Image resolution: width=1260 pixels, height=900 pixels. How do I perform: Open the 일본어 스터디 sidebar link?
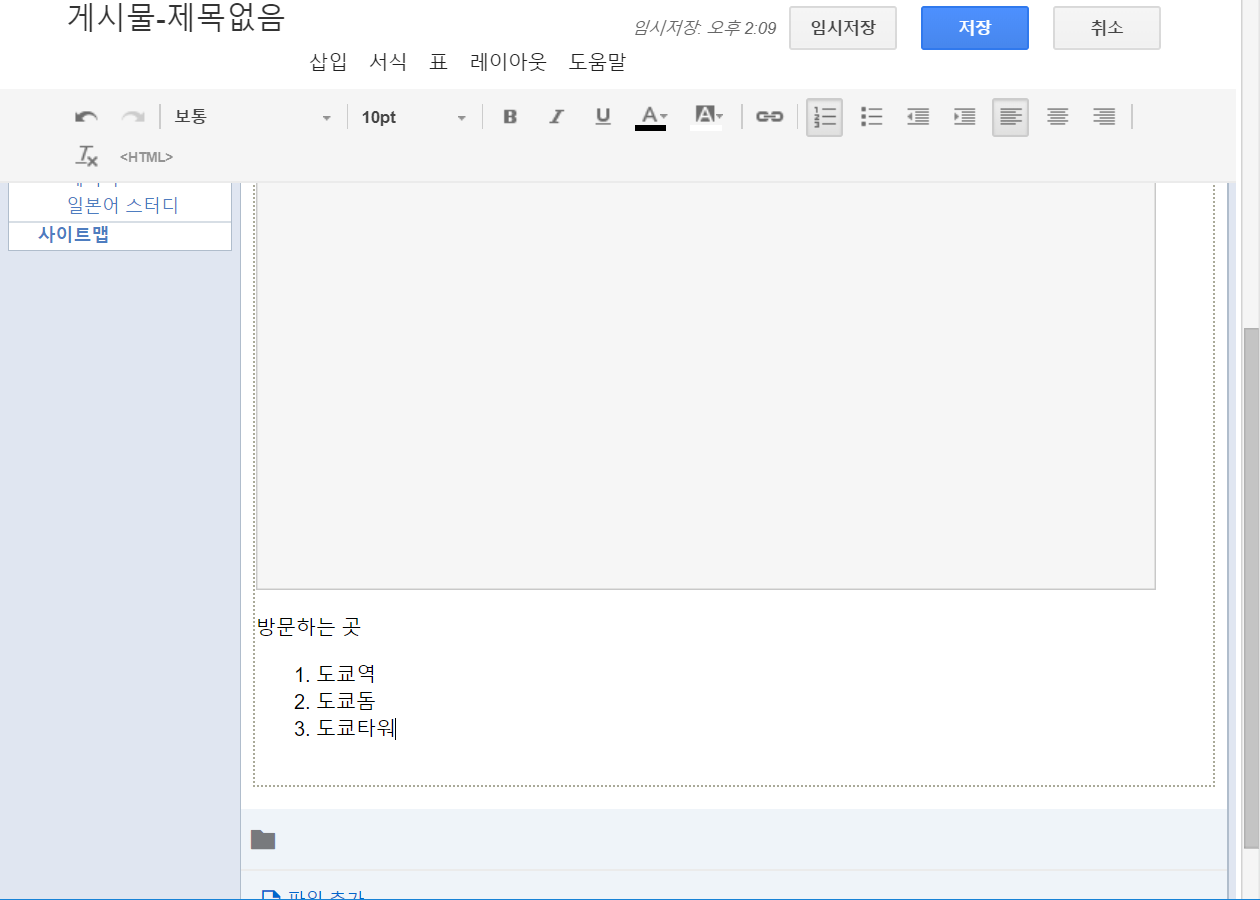(x=122, y=205)
